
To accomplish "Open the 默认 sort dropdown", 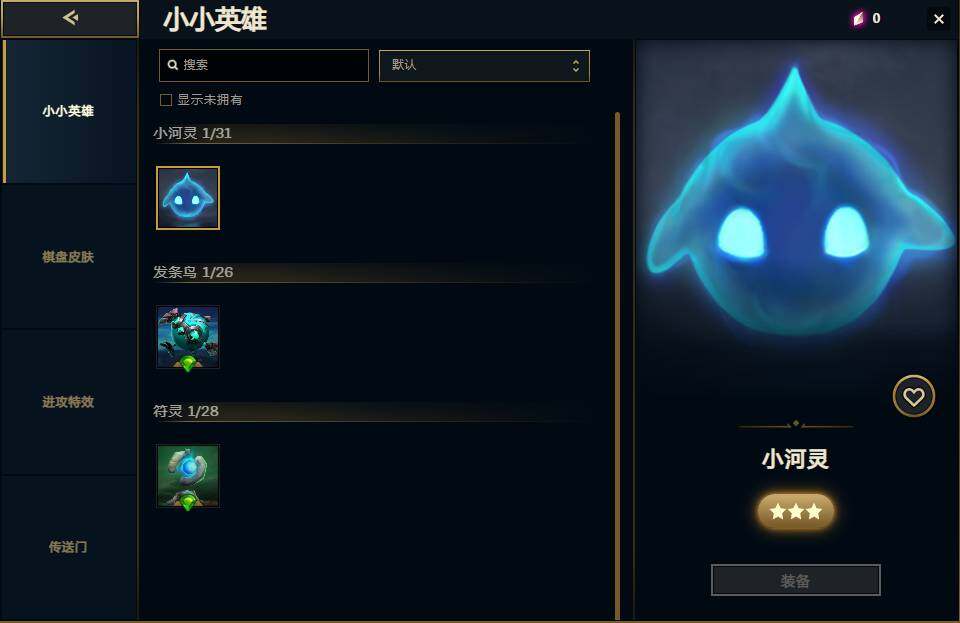I will pos(484,65).
